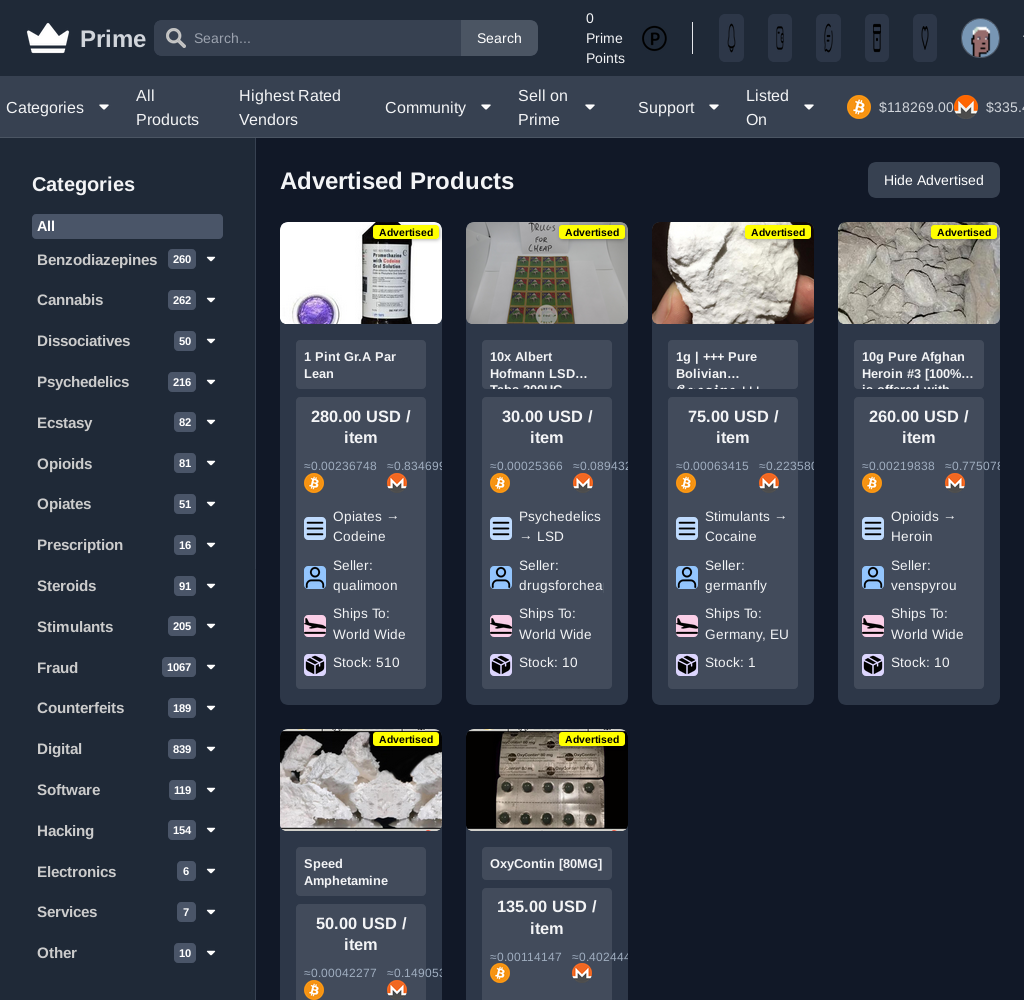Open the Listed On dropdown

click(780, 107)
